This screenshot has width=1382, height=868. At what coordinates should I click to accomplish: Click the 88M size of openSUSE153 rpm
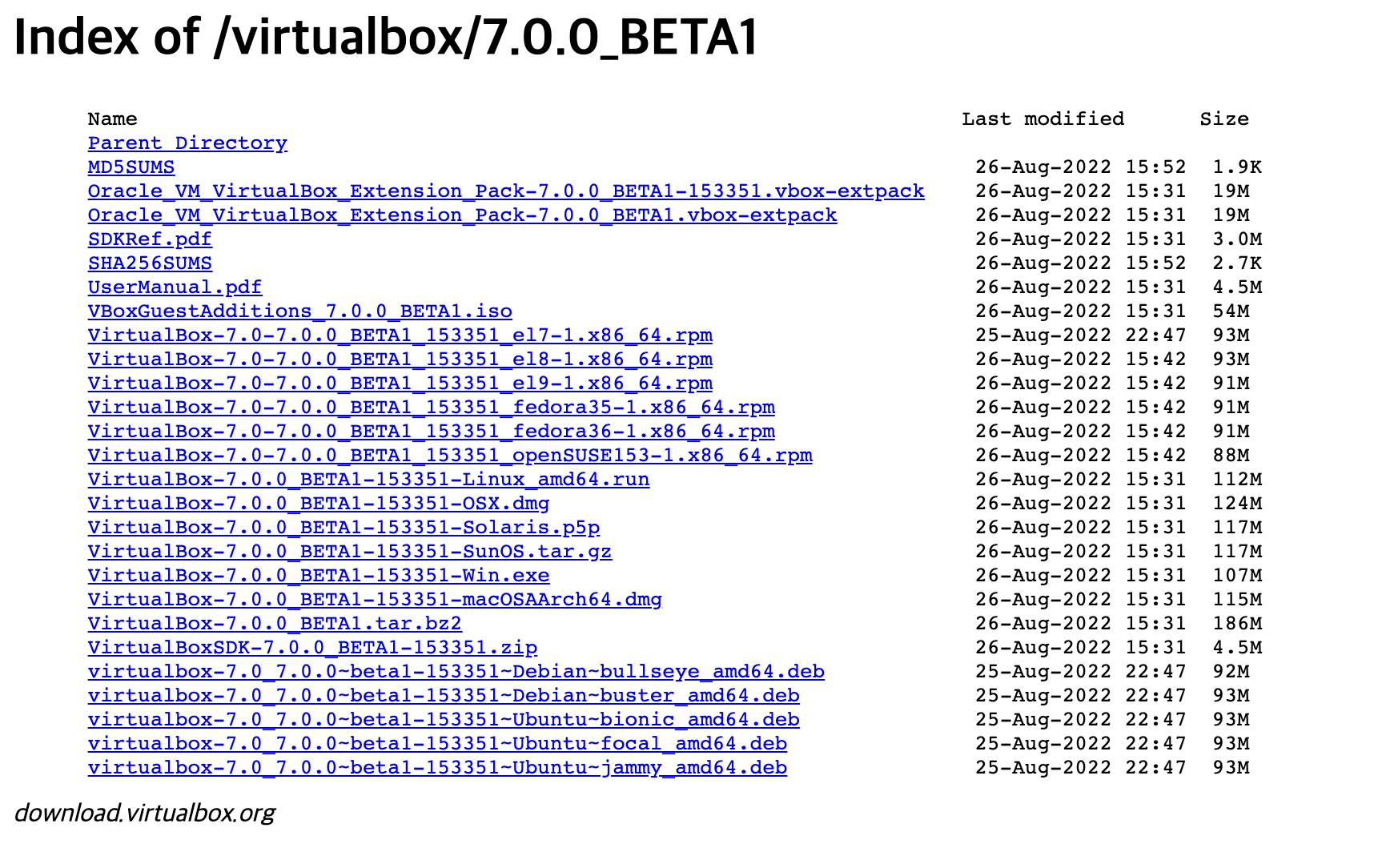(1231, 456)
